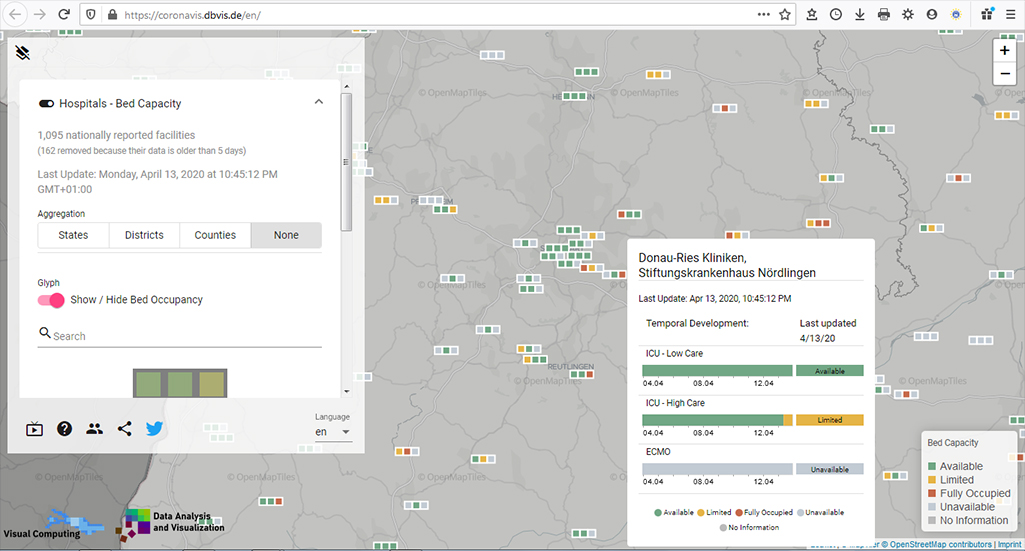The width and height of the screenshot is (1025, 551).
Task: Click the ECMO Unavailable status badge
Action: (830, 469)
